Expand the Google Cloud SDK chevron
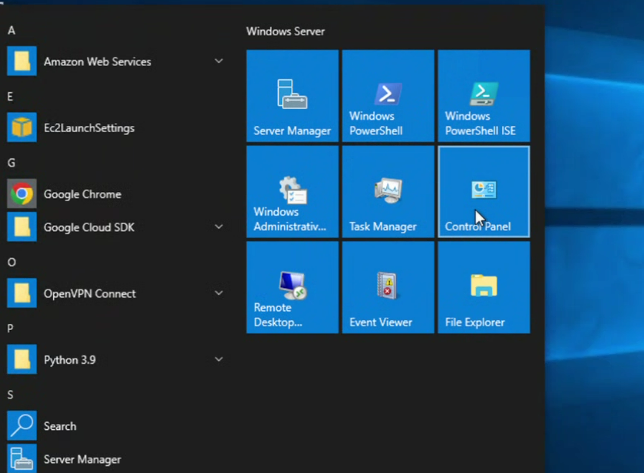 219,227
